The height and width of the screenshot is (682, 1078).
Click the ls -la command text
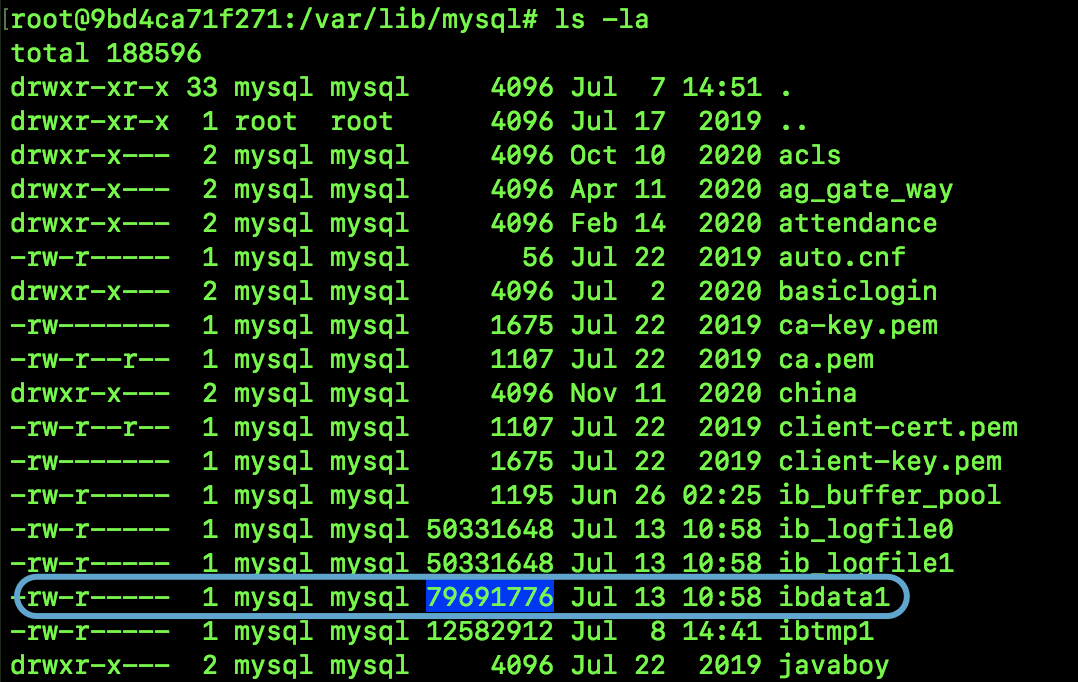click(602, 19)
